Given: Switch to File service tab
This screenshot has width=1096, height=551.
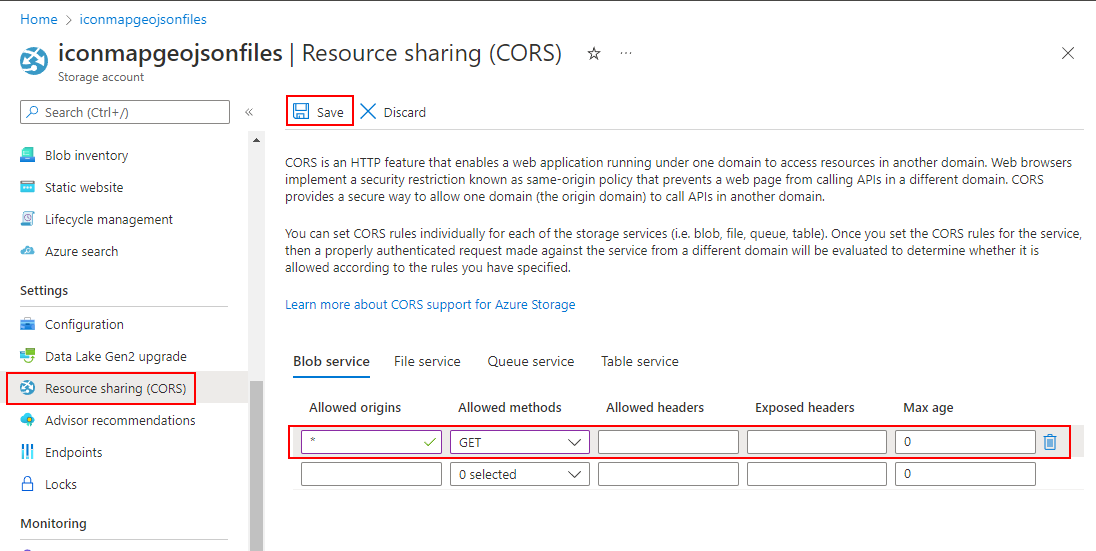Looking at the screenshot, I should click(427, 362).
